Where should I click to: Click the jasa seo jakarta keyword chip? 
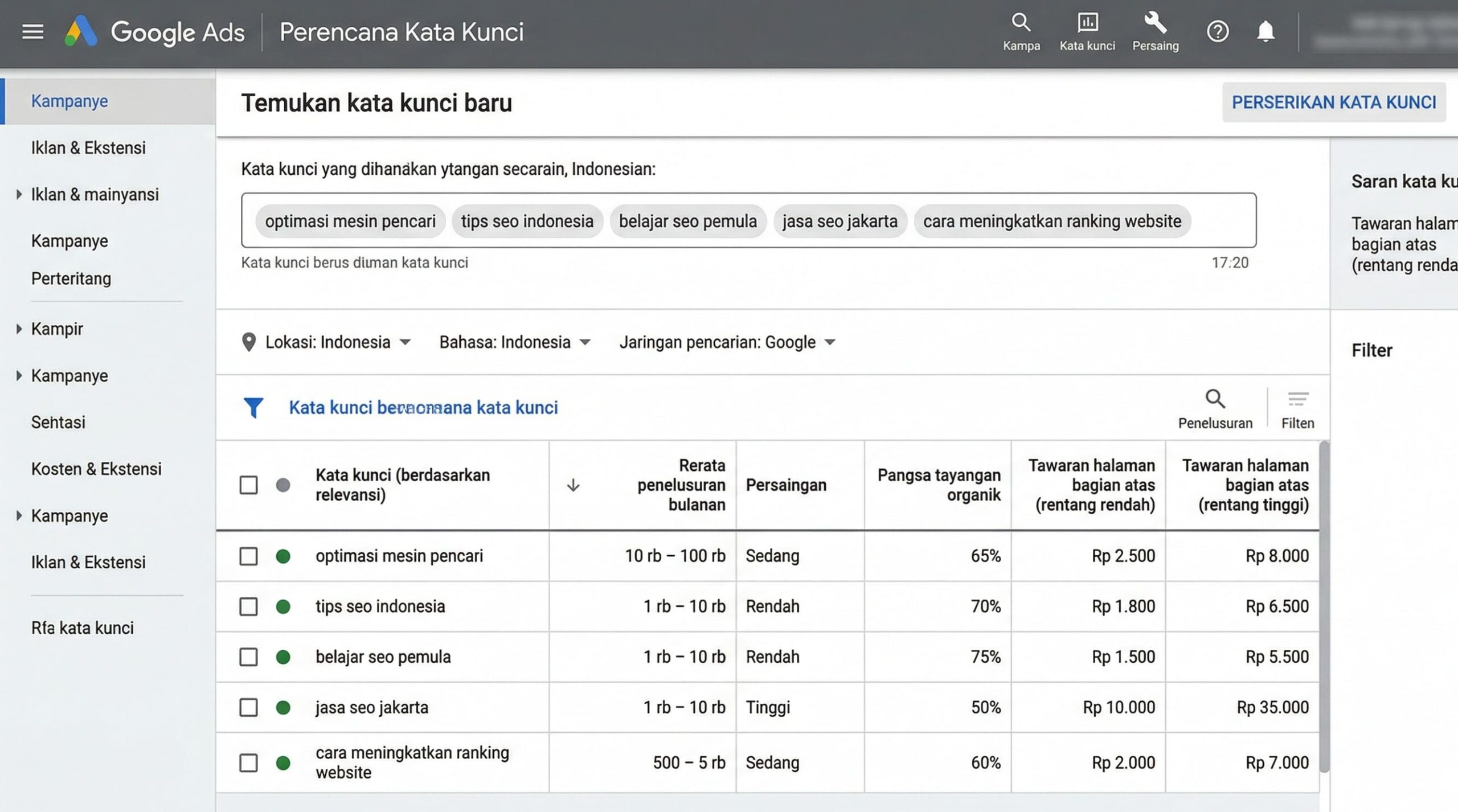[x=840, y=221]
